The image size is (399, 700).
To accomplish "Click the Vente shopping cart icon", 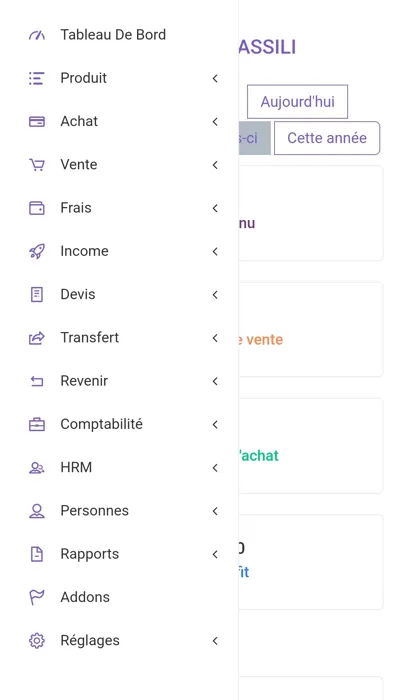I will tap(37, 165).
